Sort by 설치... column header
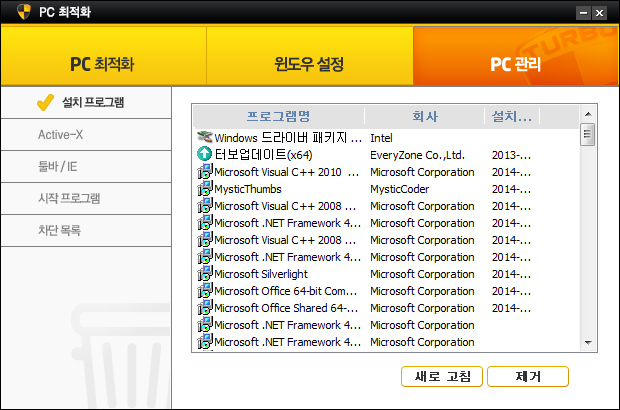Viewport: 620px width, 410px height. pyautogui.click(x=512, y=116)
